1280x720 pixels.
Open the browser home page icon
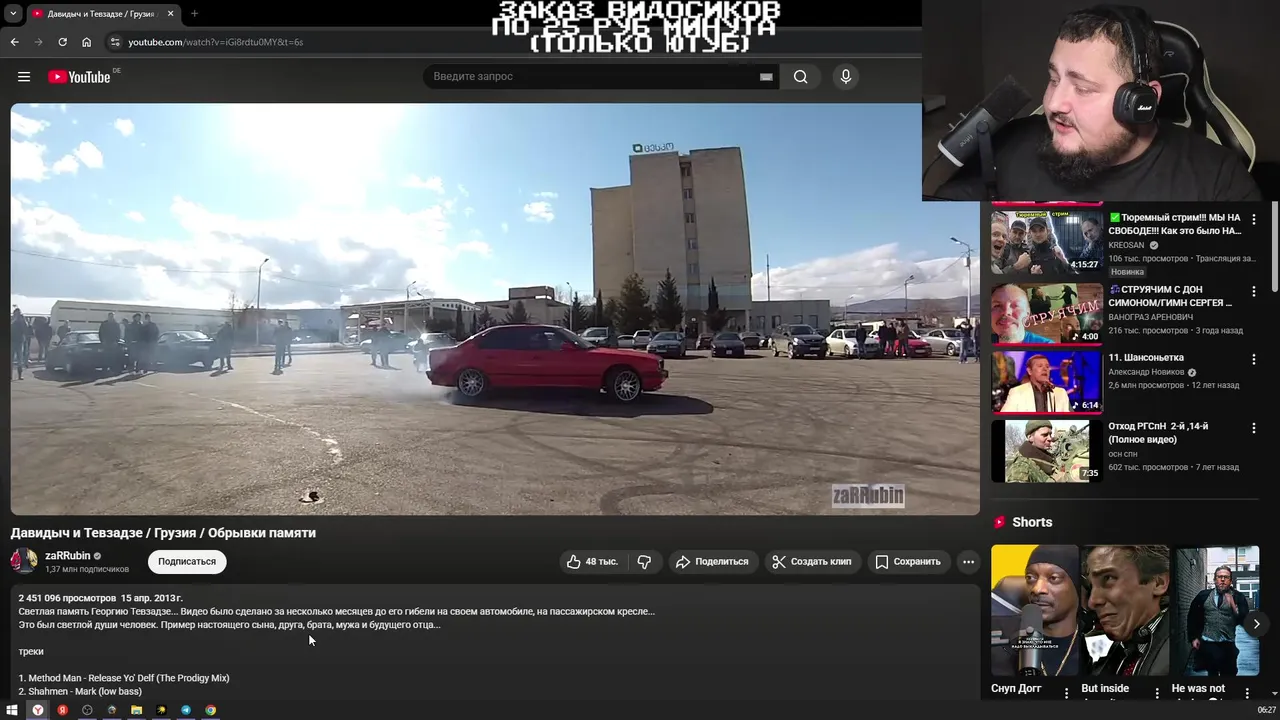86,42
